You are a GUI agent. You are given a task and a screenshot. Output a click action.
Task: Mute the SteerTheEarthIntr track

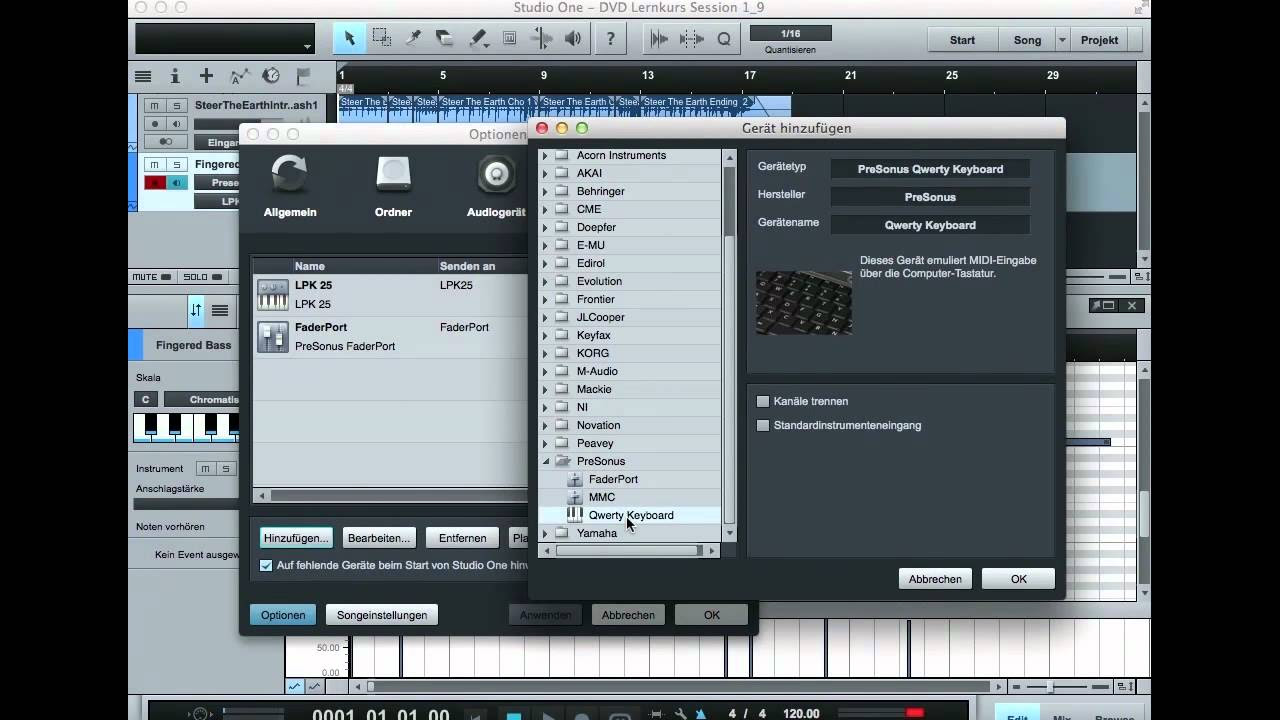[x=155, y=105]
